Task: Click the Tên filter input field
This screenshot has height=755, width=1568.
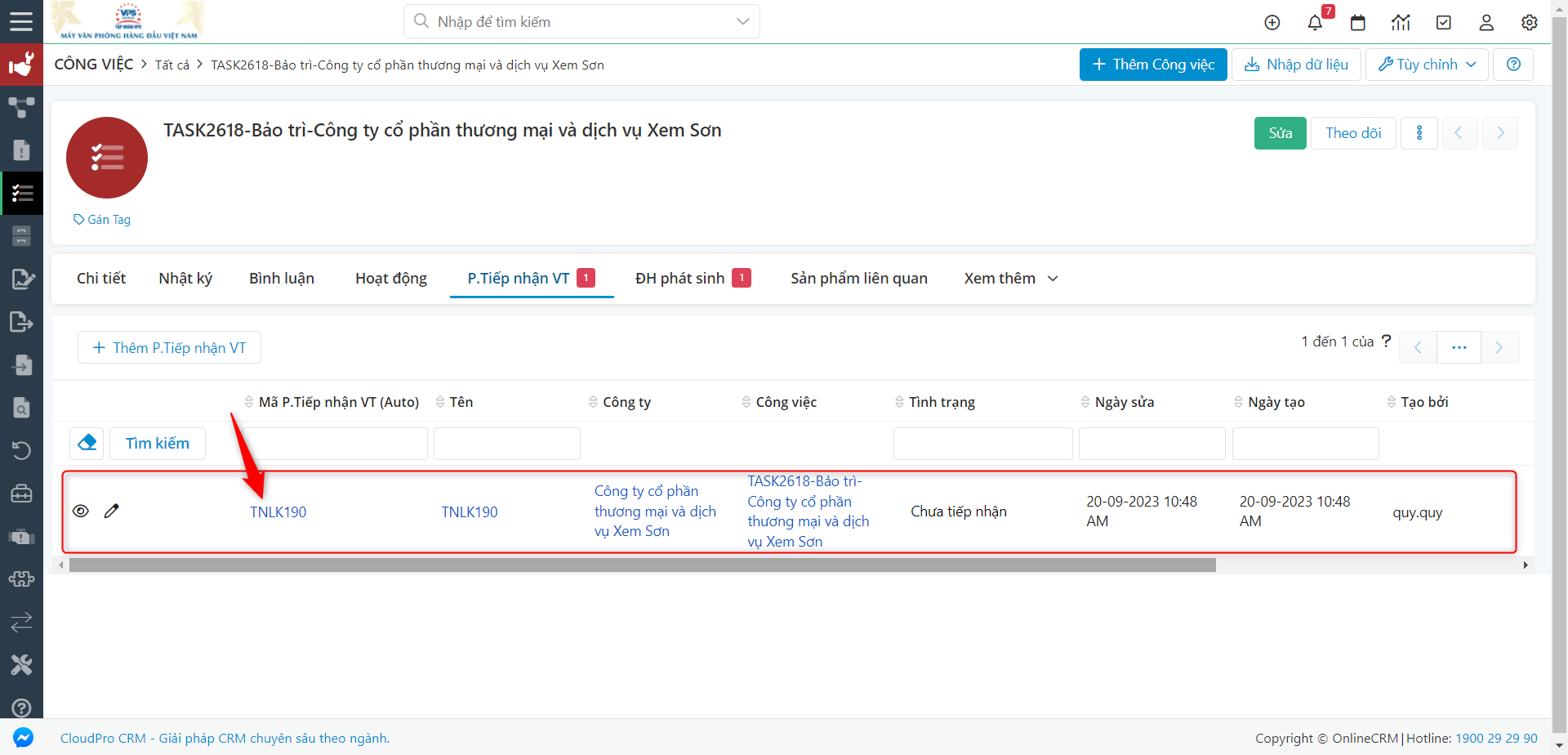Action: point(506,444)
